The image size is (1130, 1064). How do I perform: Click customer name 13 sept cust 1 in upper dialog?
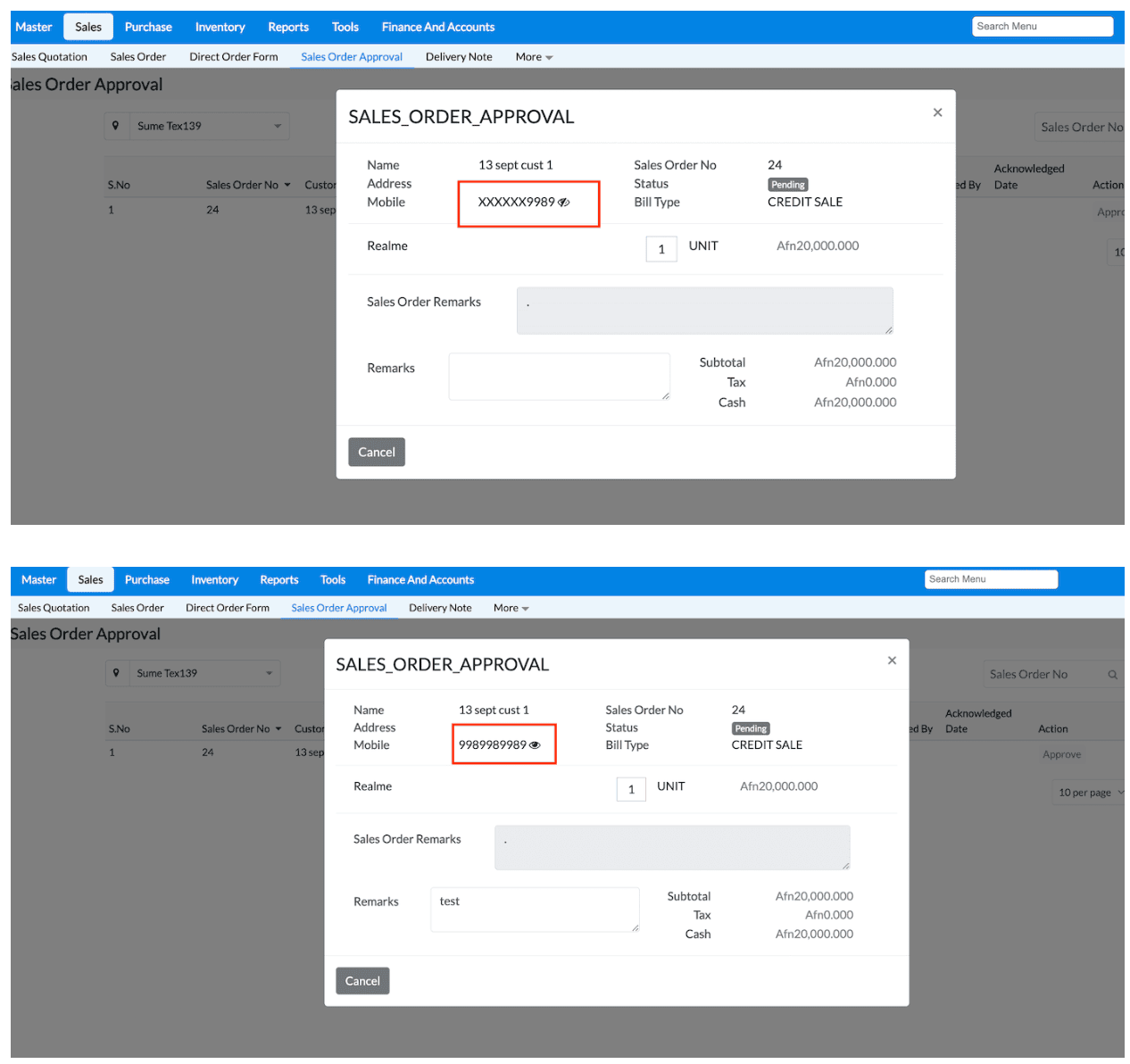pyautogui.click(x=516, y=165)
